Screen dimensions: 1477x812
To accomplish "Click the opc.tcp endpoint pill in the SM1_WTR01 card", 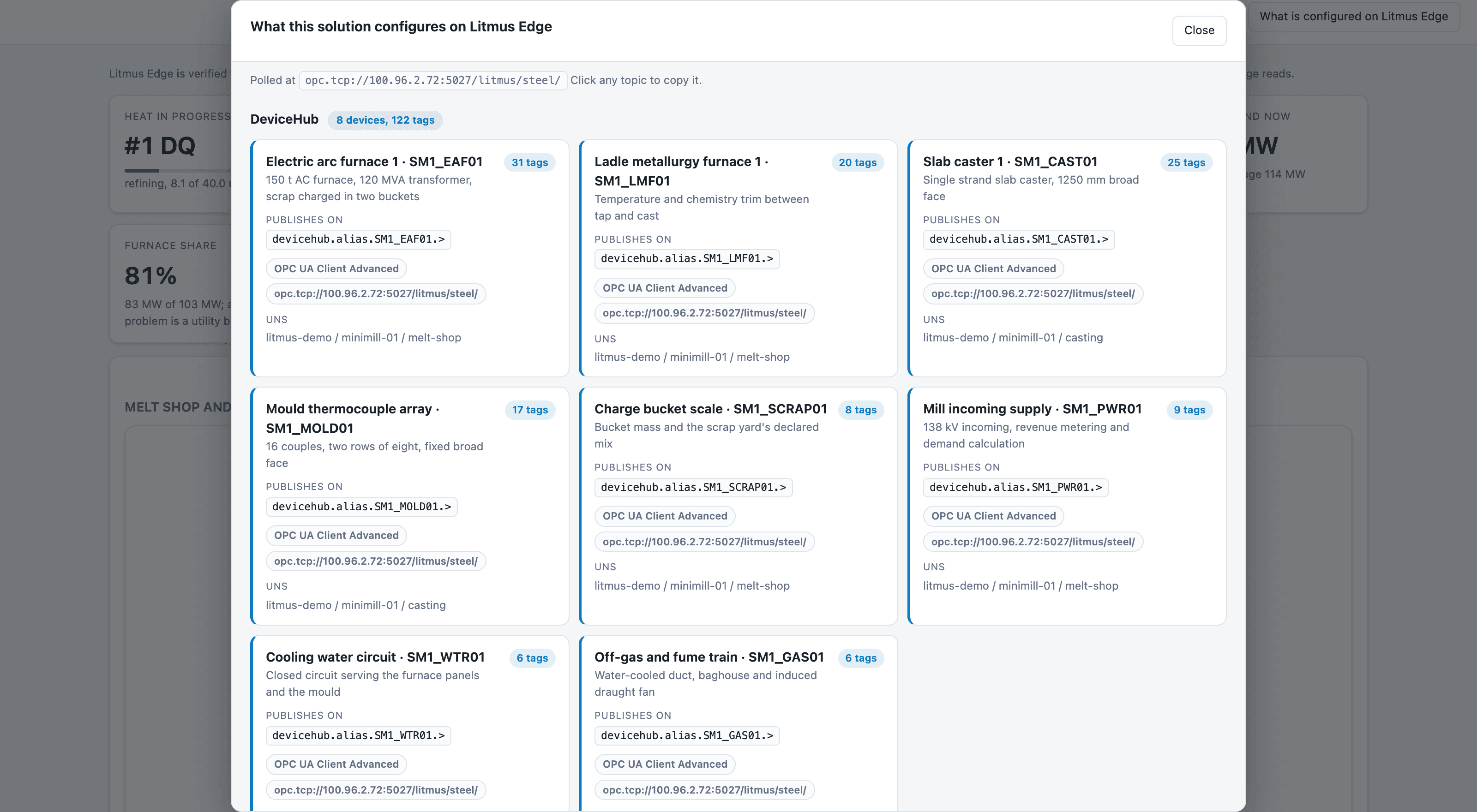I will pos(376,790).
